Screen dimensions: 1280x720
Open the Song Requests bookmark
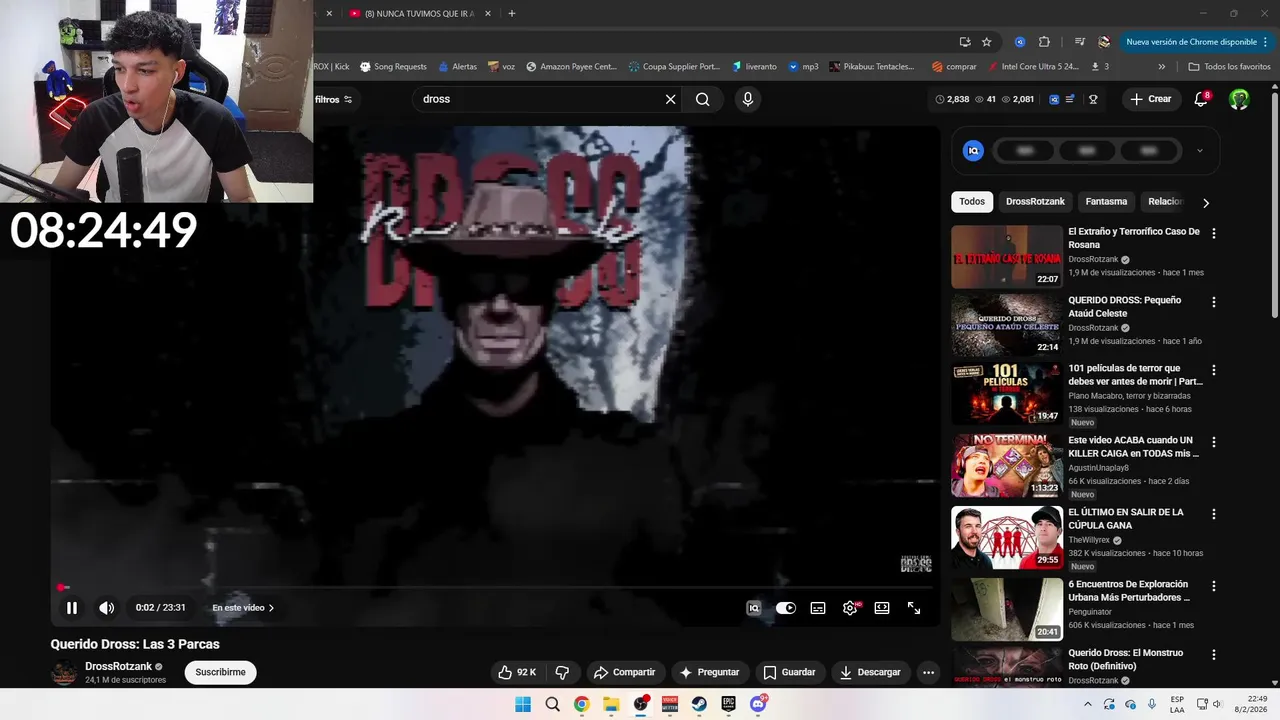[x=393, y=67]
